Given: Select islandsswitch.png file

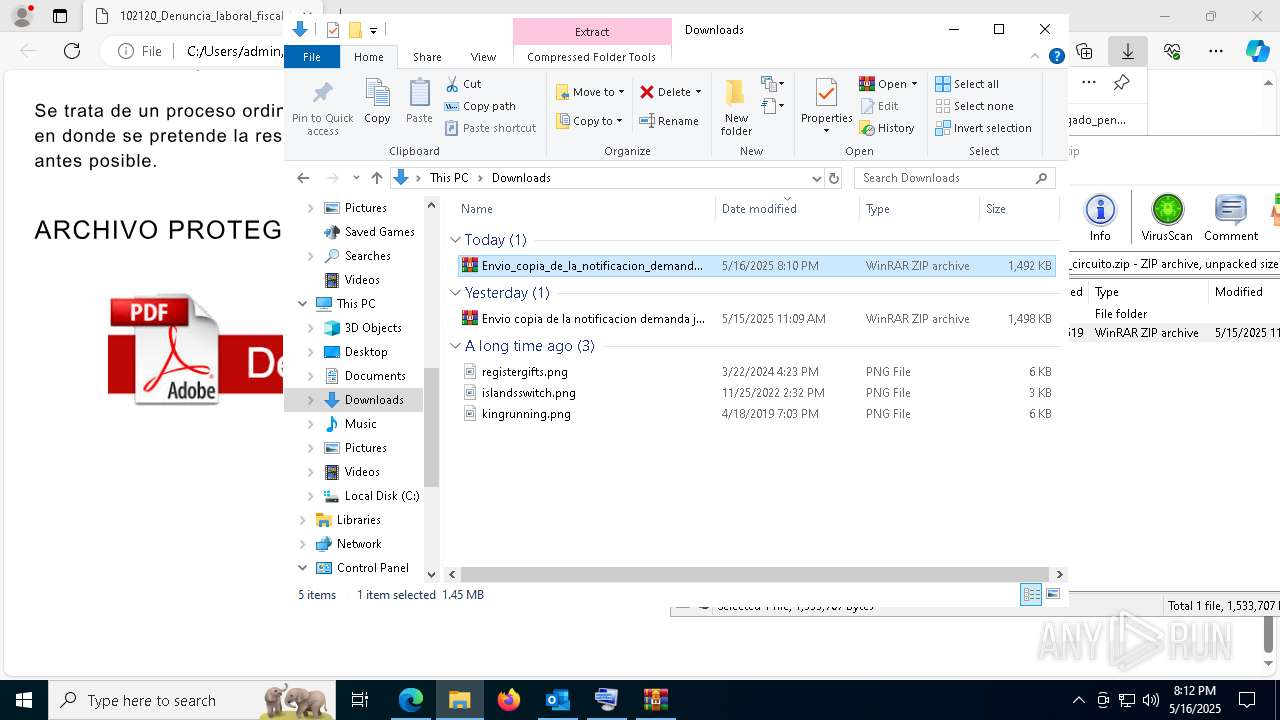Looking at the screenshot, I should (x=756, y=393).
